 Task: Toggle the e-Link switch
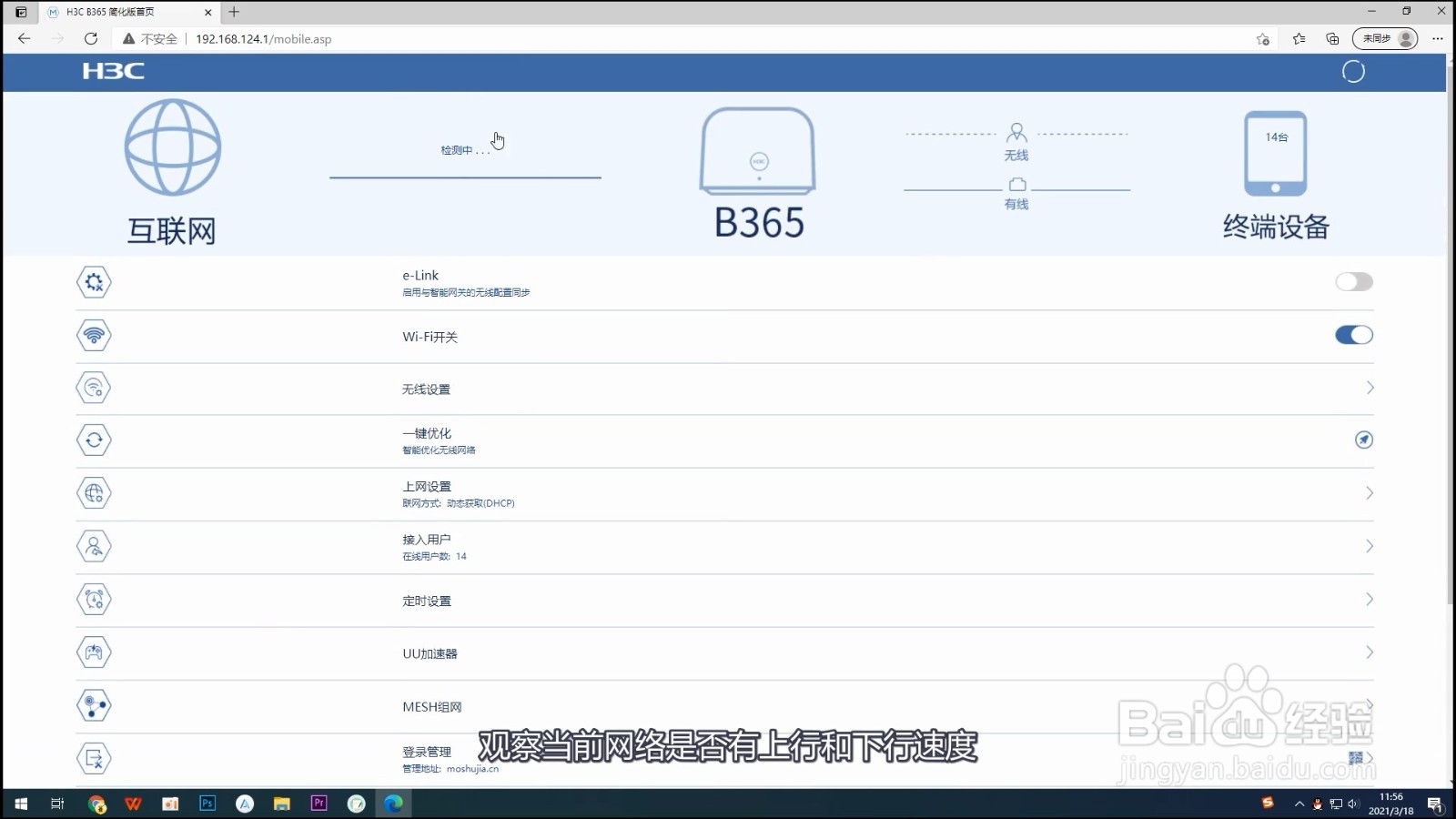pyautogui.click(x=1354, y=282)
